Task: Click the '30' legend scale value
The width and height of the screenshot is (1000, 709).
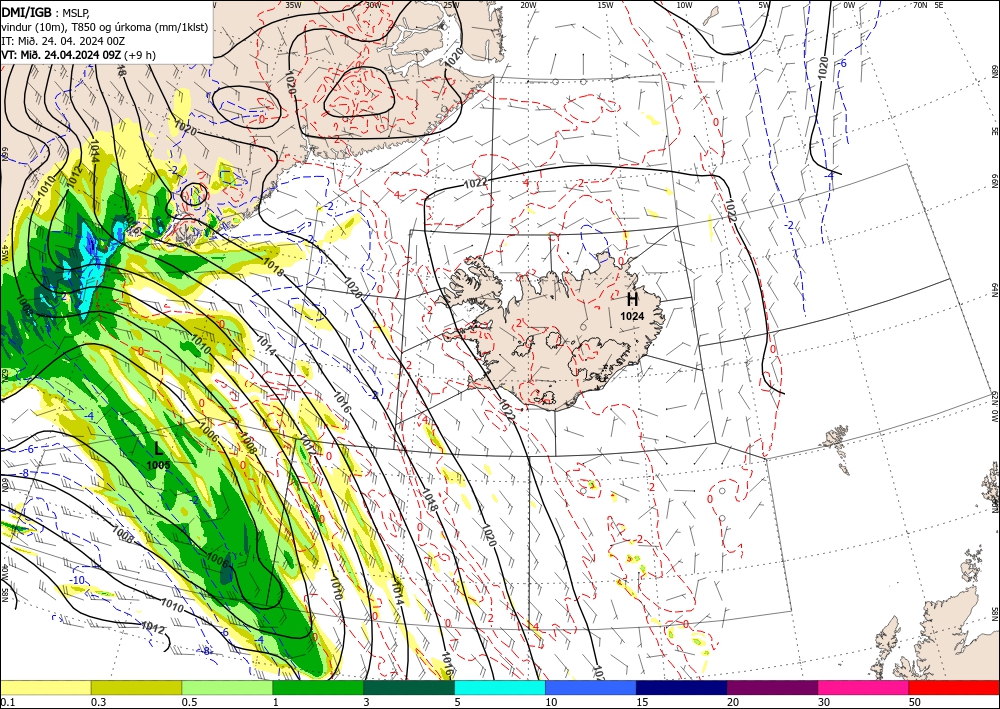Action: (x=824, y=702)
